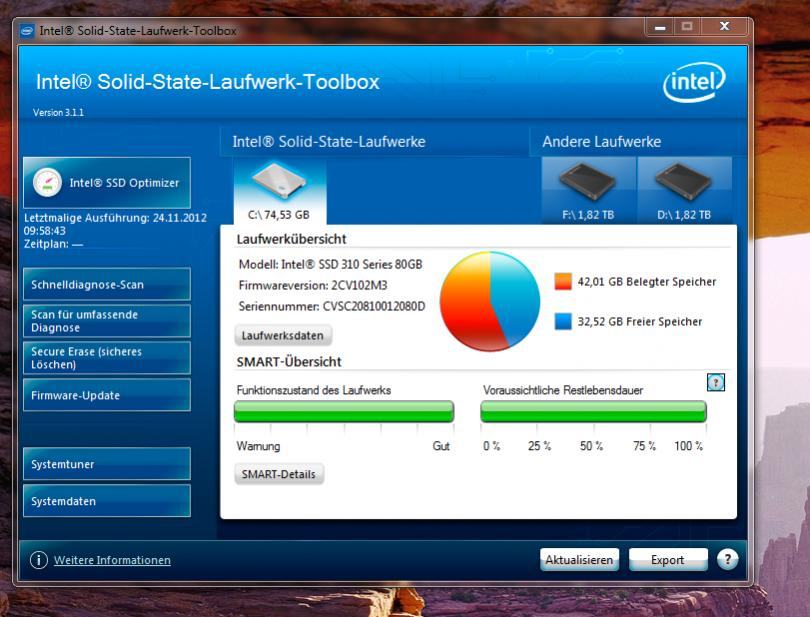Click the 42,01 GB Belegter Speicher label
The image size is (810, 617).
tap(647, 282)
